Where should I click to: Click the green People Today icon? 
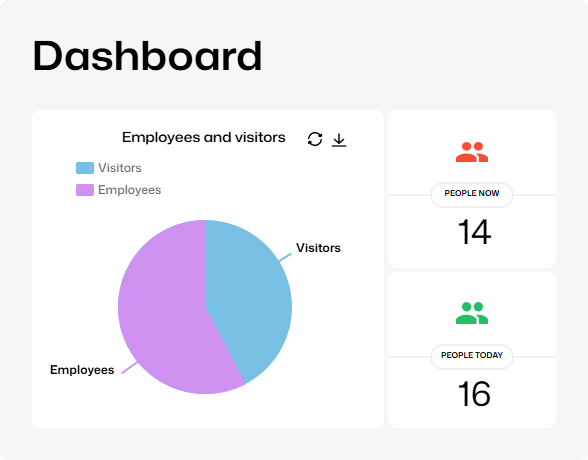coord(472,313)
